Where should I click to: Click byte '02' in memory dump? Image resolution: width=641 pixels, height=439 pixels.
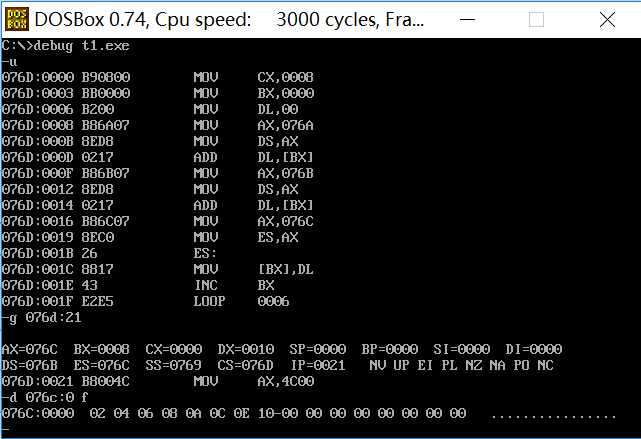[97, 413]
